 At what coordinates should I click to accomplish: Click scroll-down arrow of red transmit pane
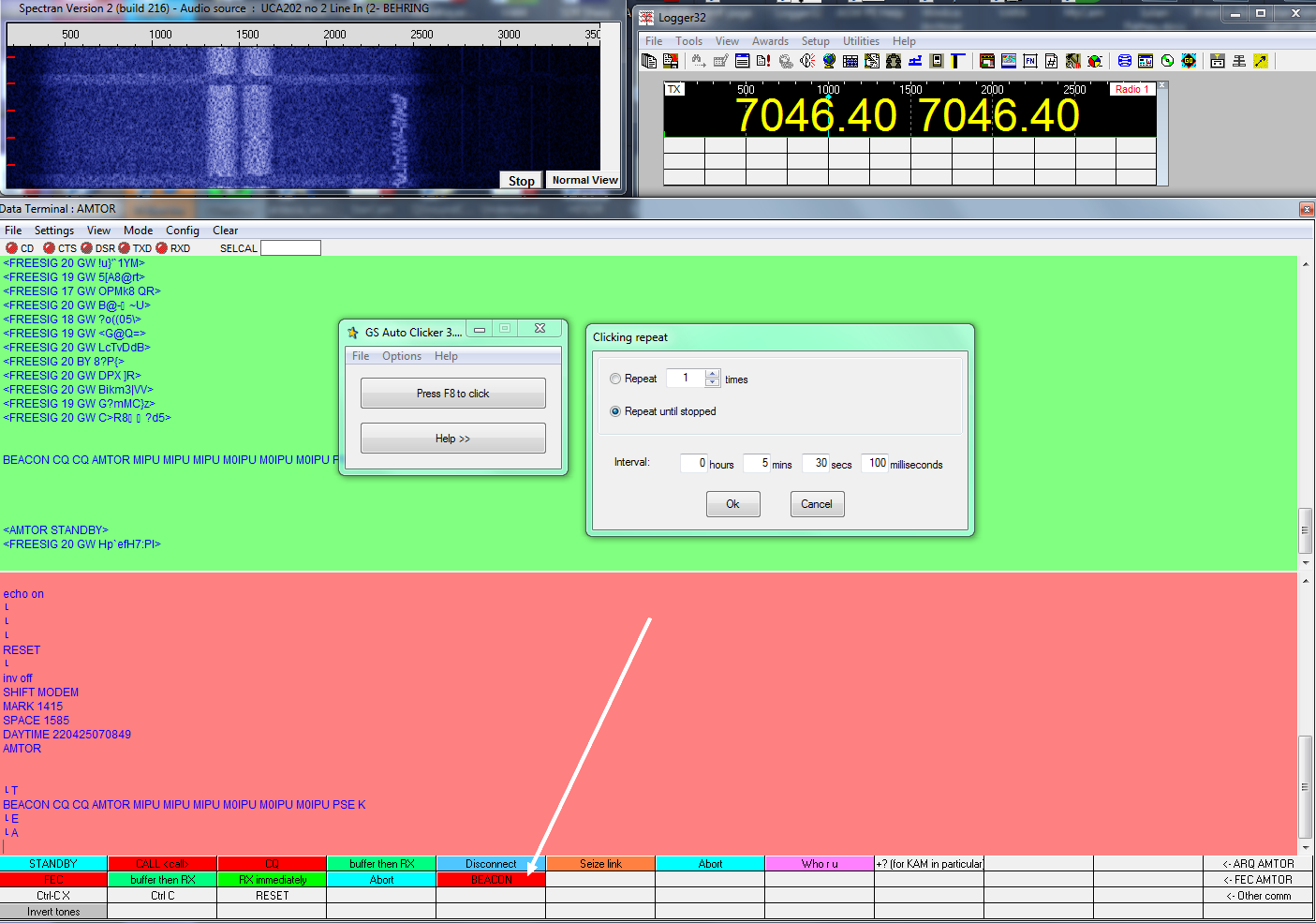click(x=1306, y=847)
